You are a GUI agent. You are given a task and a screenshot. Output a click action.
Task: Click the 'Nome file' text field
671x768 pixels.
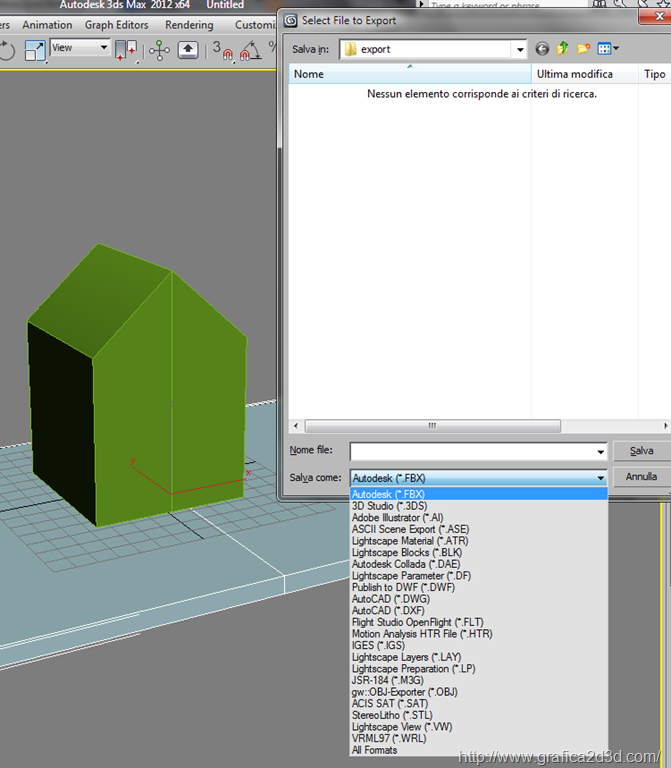click(472, 452)
